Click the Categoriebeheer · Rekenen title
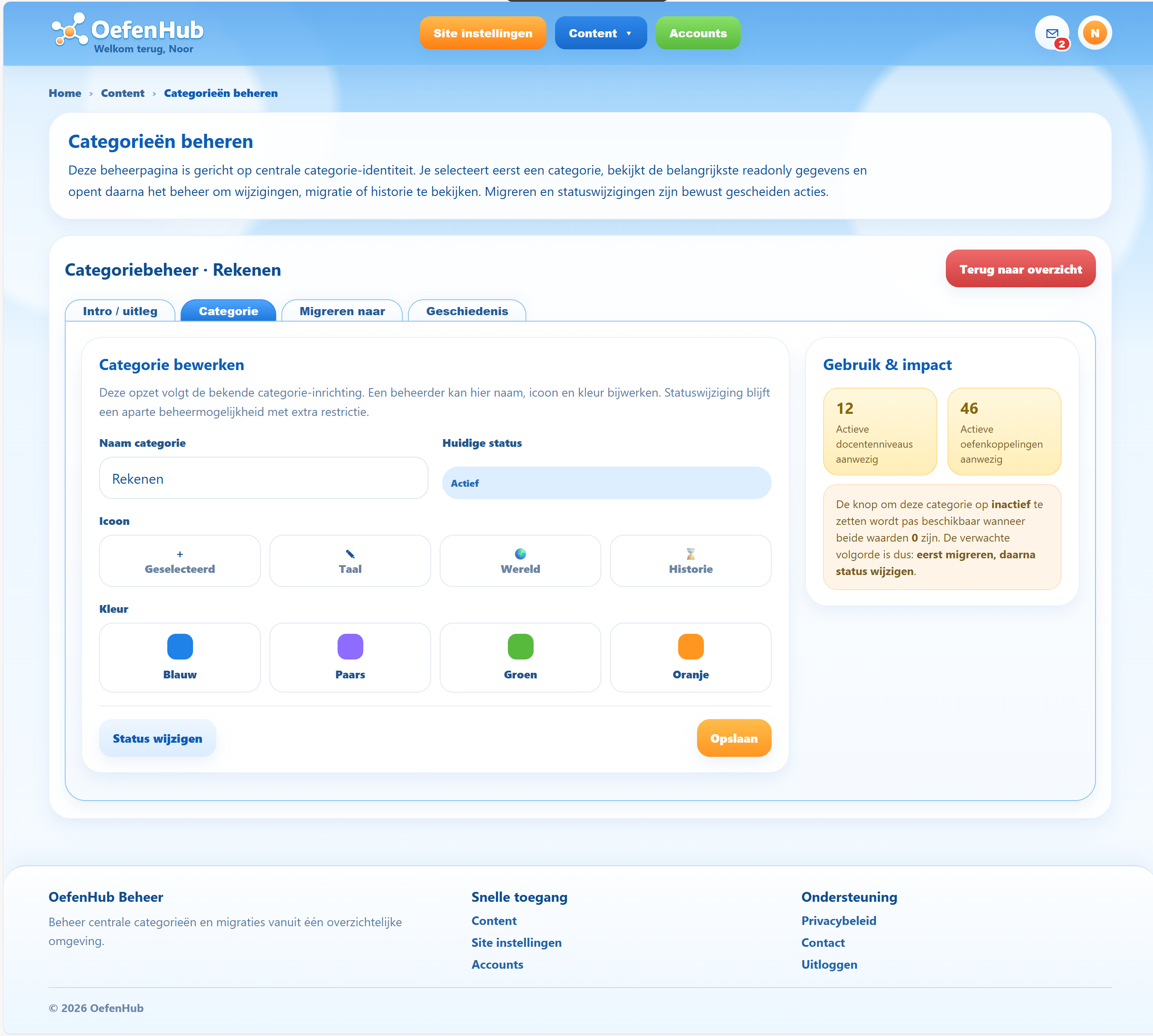This screenshot has width=1153, height=1036. [x=173, y=270]
